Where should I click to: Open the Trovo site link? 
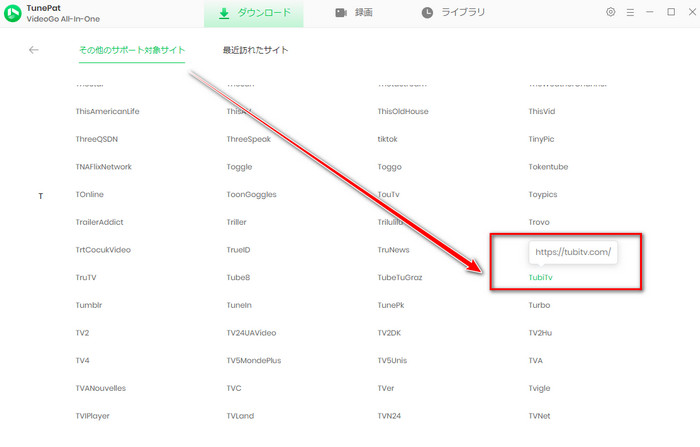[x=540, y=222]
